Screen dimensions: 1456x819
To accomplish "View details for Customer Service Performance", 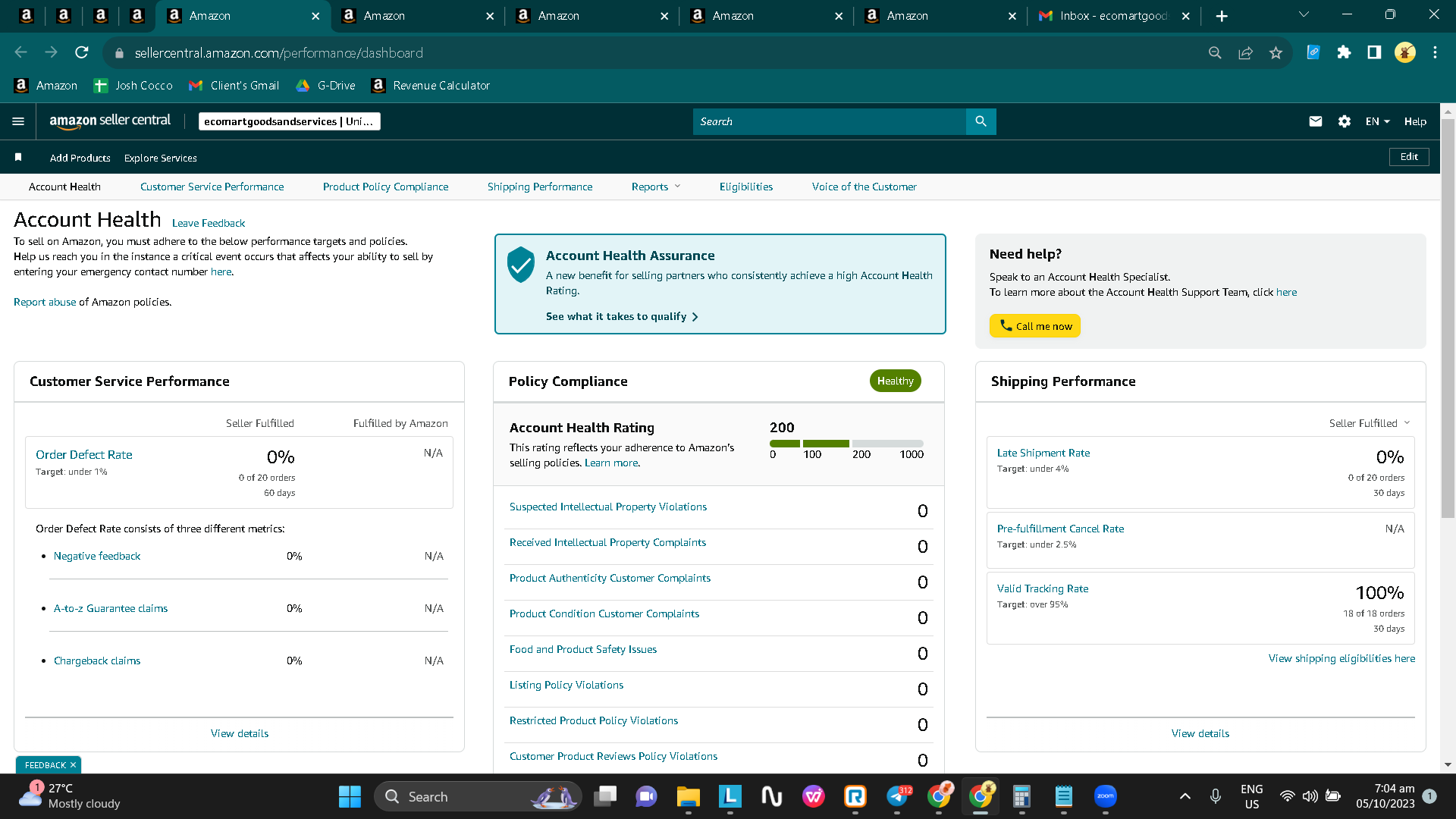I will [x=240, y=733].
